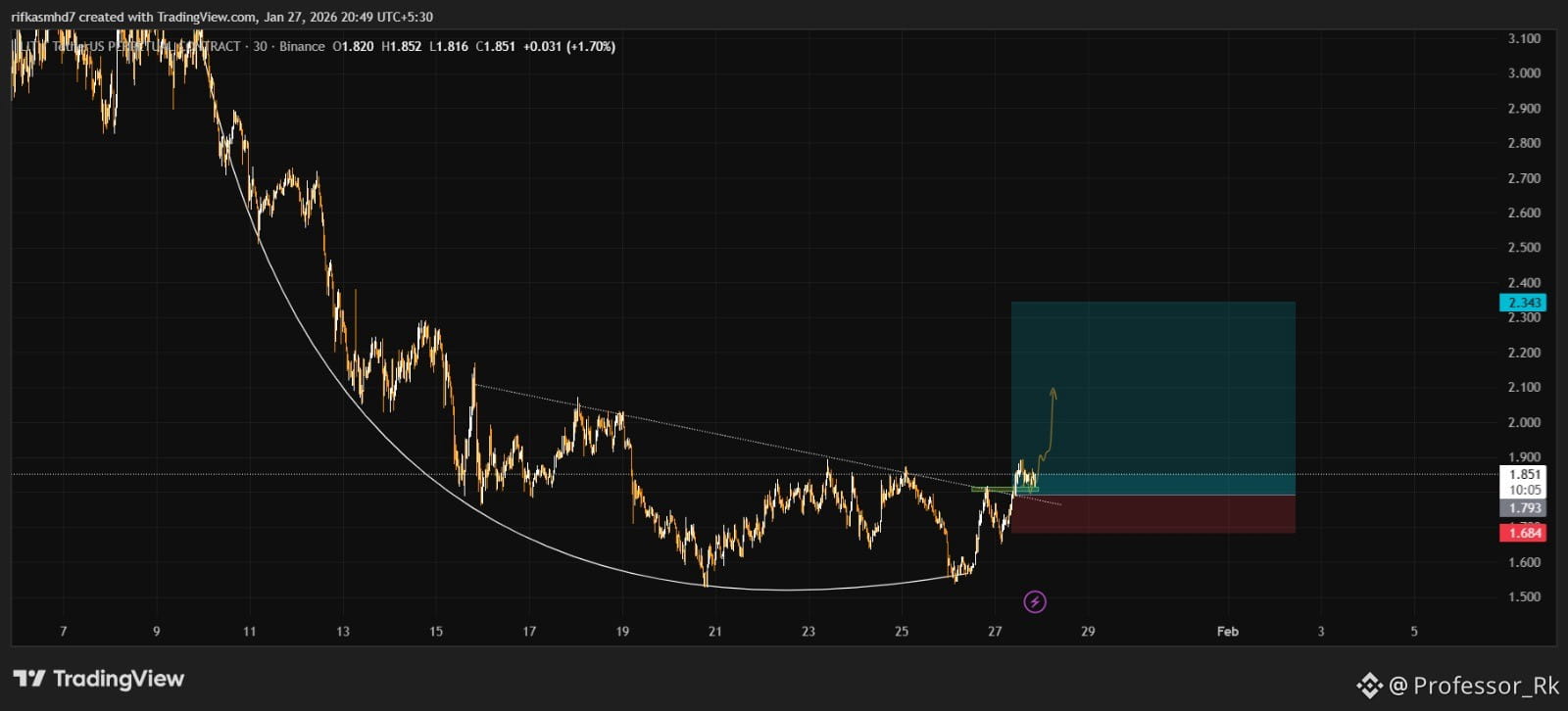1568x711 pixels.
Task: Click the close value C1.851
Action: coord(496,46)
